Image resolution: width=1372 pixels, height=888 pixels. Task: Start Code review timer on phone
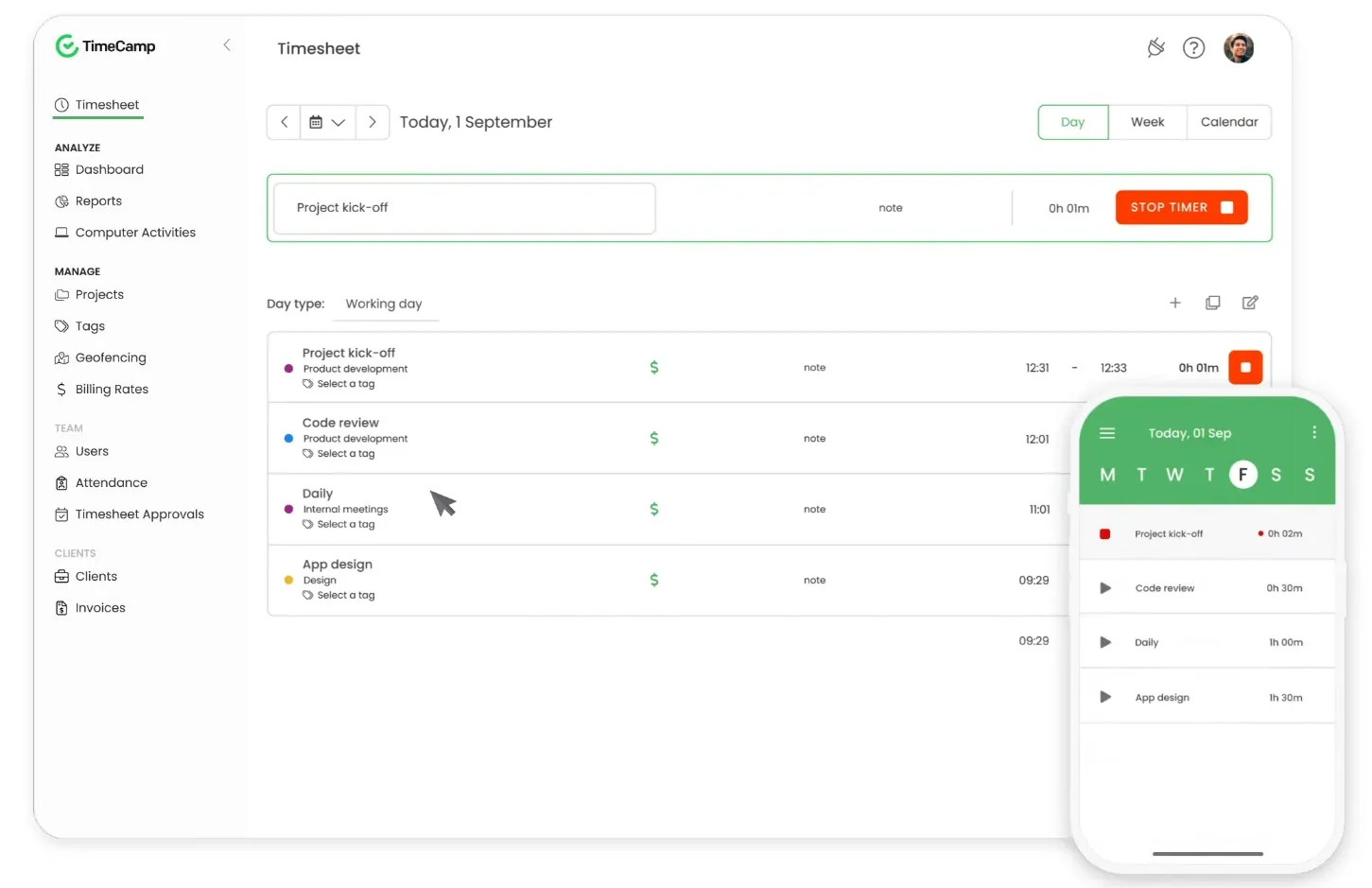pyautogui.click(x=1105, y=588)
